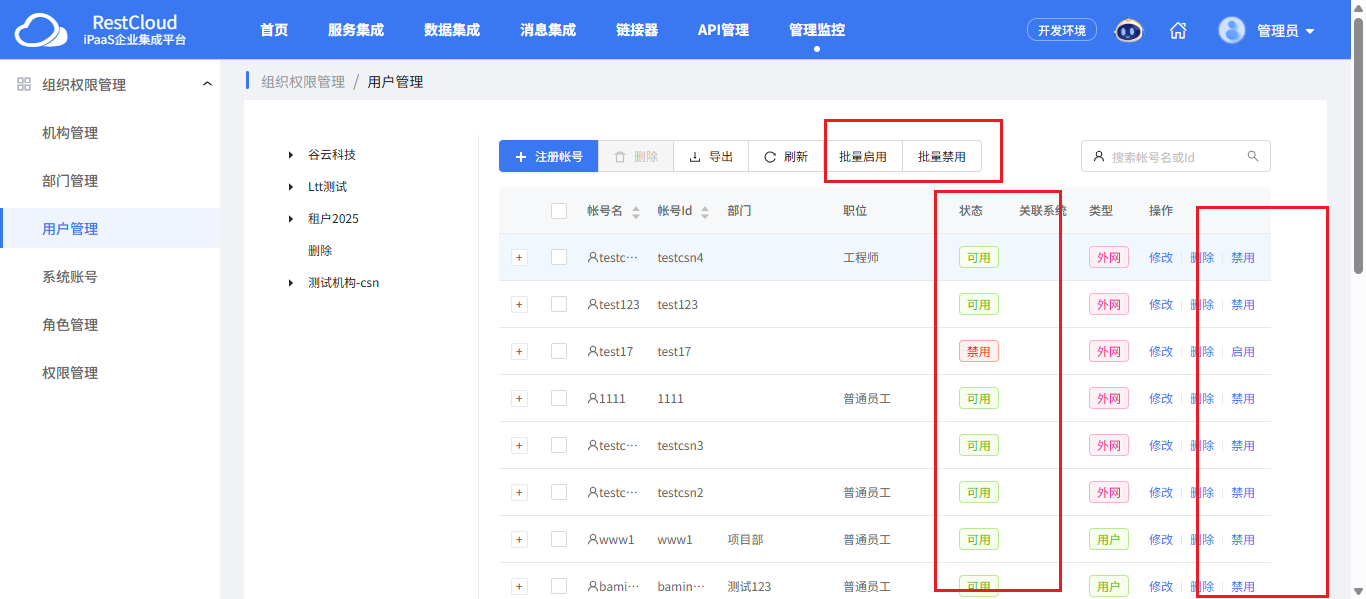Expand row details for test123 with plus icon
Viewport: 1366px width, 599px height.
click(519, 304)
